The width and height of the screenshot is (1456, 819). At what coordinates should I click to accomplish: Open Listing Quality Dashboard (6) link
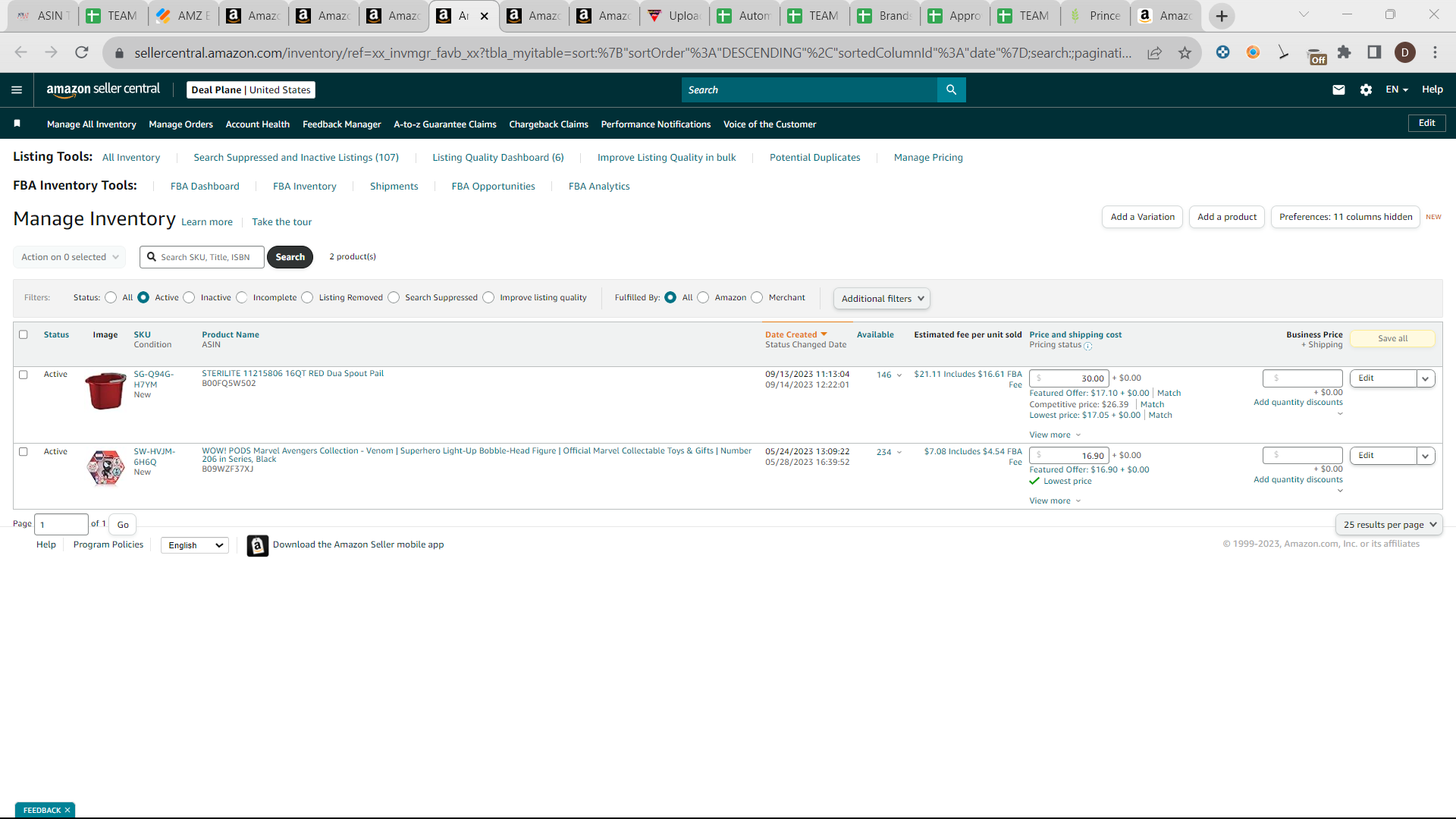498,158
